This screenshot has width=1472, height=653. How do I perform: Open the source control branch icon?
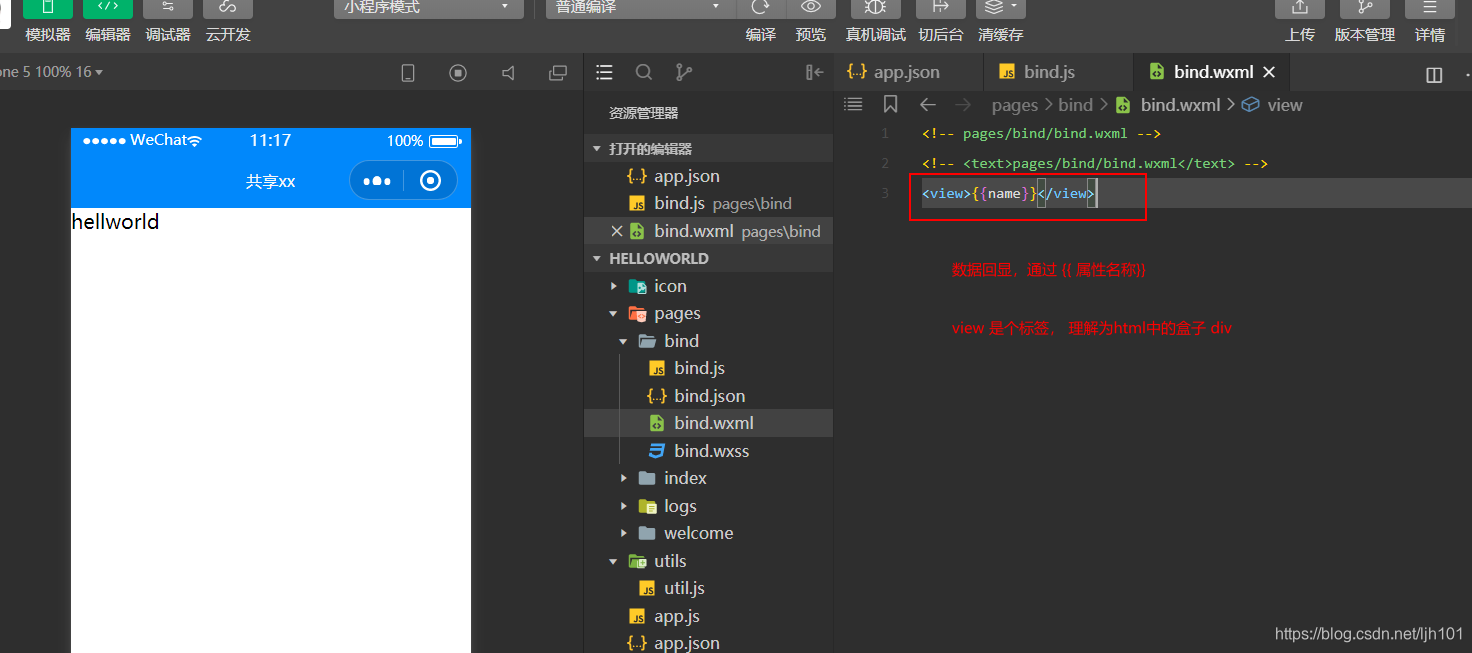(684, 72)
